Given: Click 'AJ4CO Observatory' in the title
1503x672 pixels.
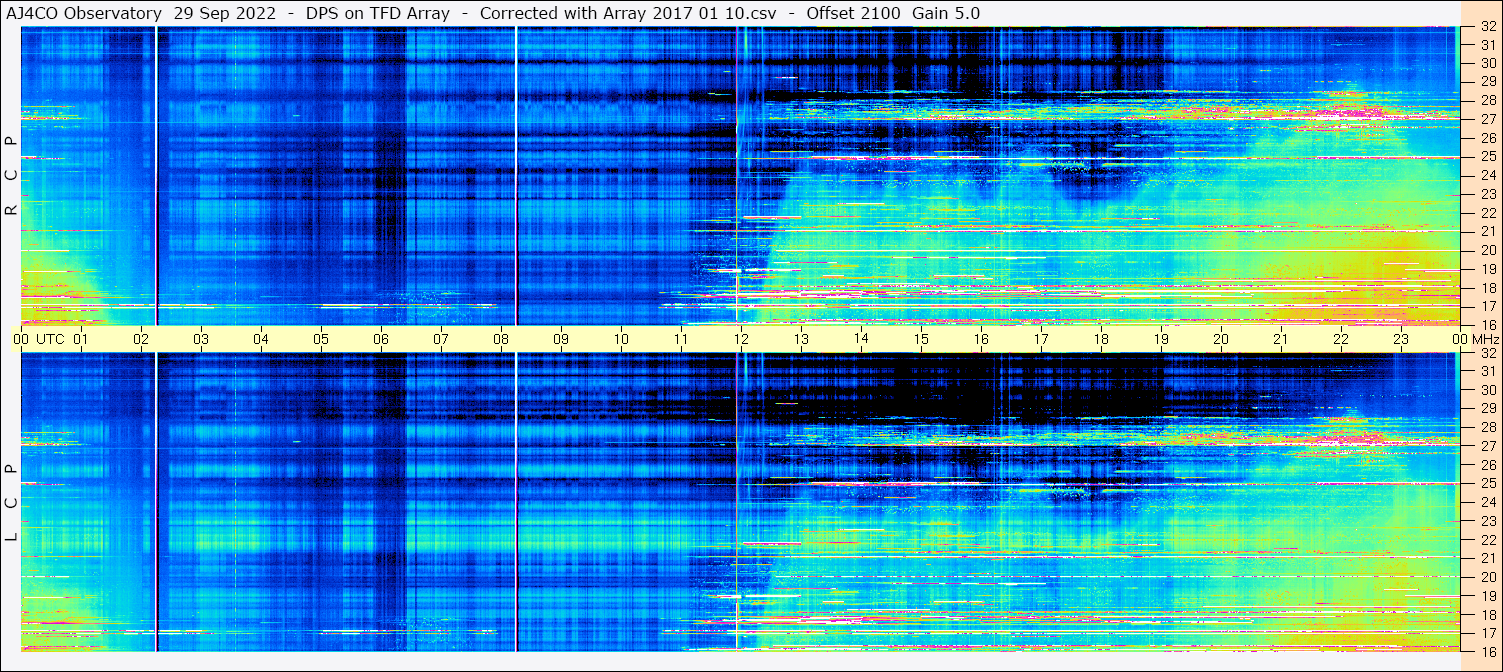Looking at the screenshot, I should click(x=84, y=13).
